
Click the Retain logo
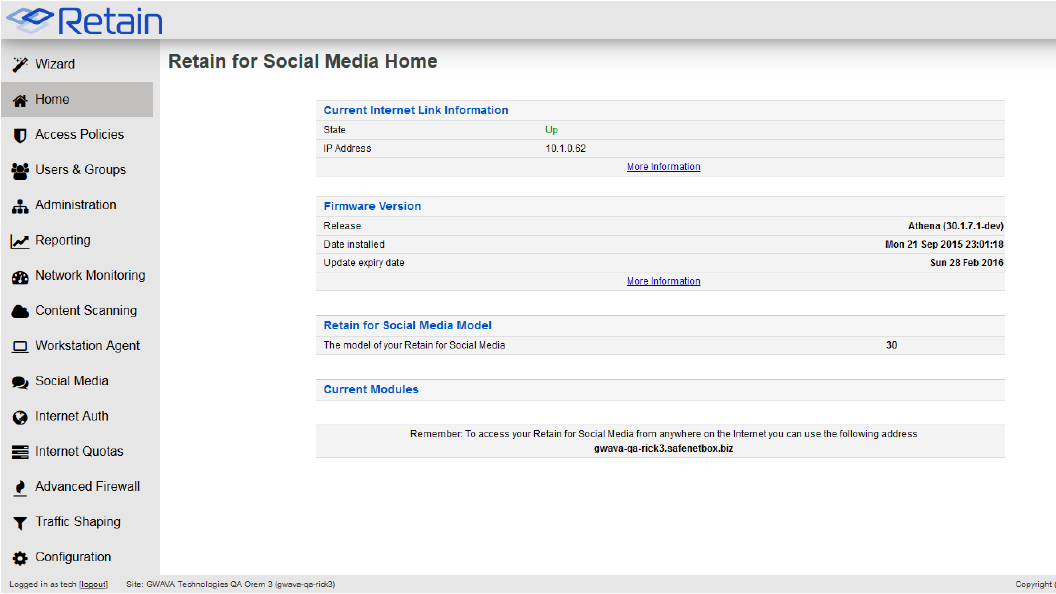85,21
